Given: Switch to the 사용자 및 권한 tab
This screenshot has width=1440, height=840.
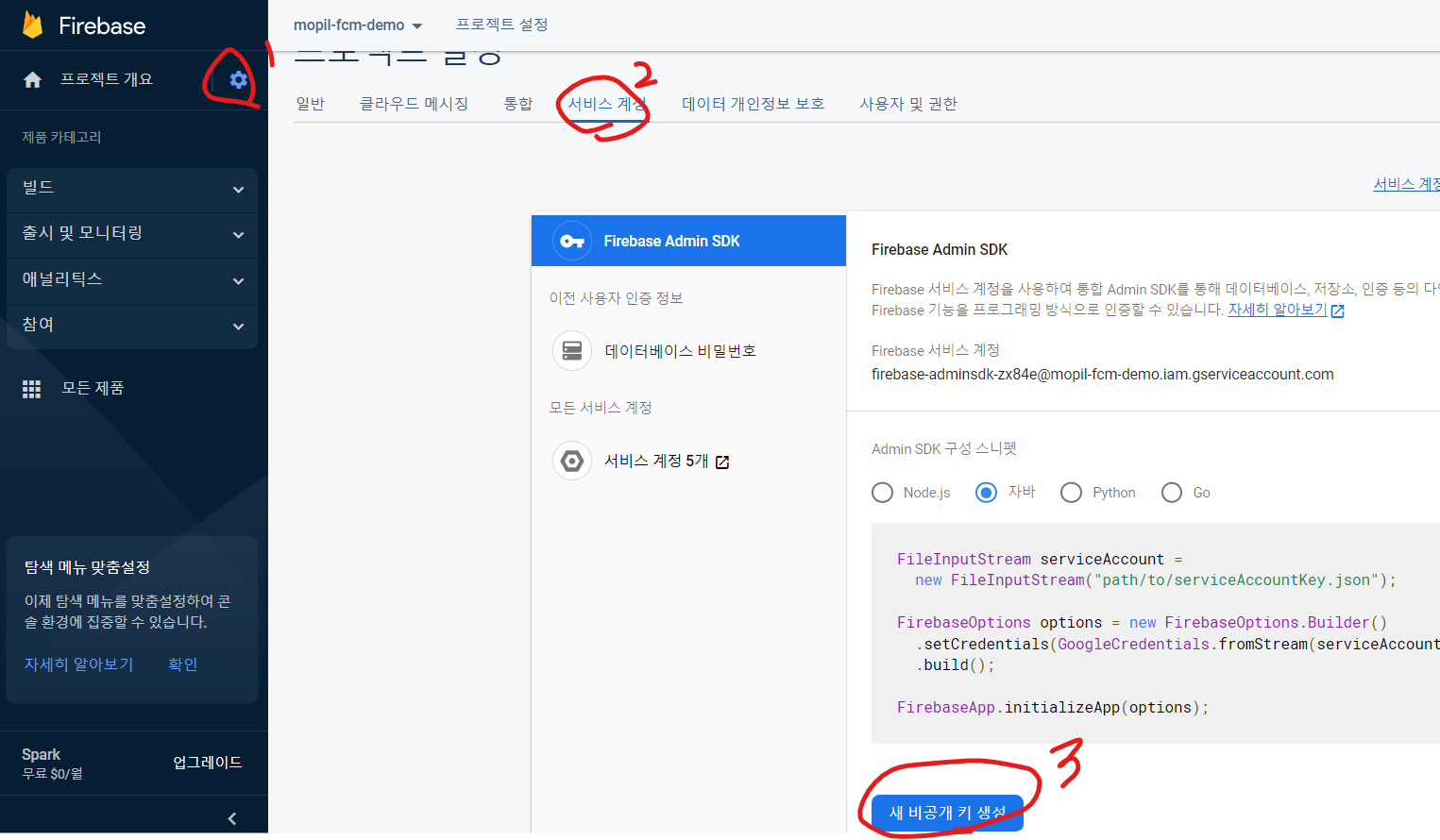Looking at the screenshot, I should (908, 104).
